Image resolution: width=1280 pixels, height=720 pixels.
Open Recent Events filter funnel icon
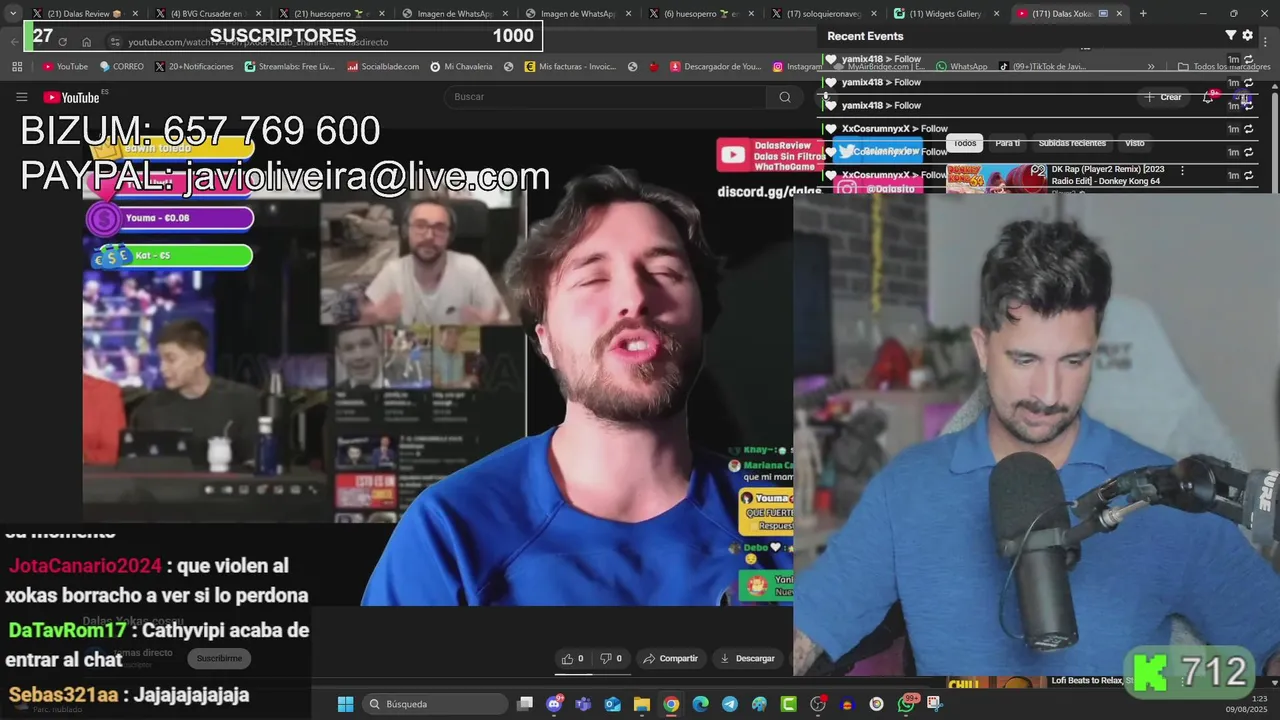tap(1231, 35)
